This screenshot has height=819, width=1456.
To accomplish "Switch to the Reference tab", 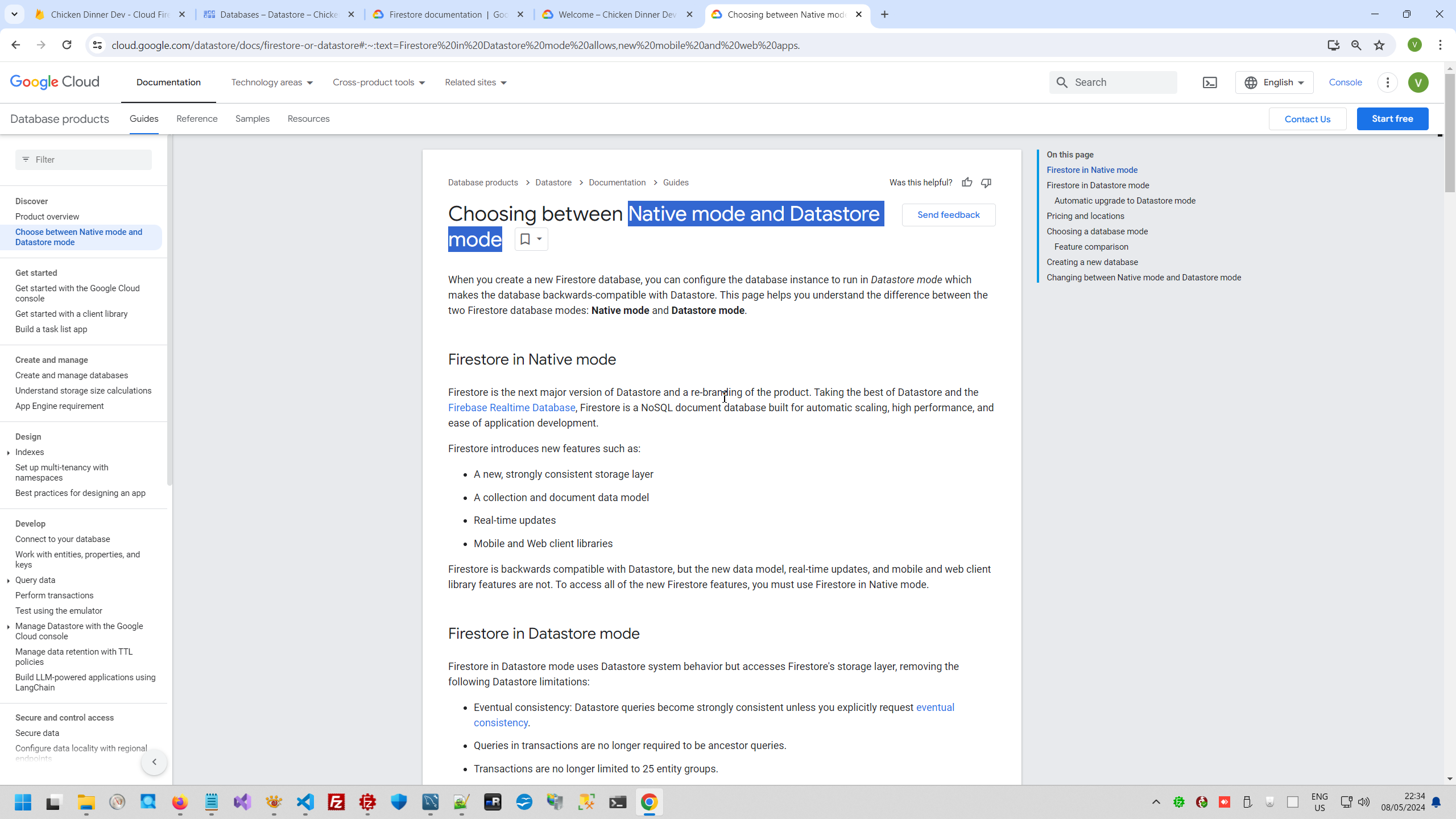I will [197, 119].
